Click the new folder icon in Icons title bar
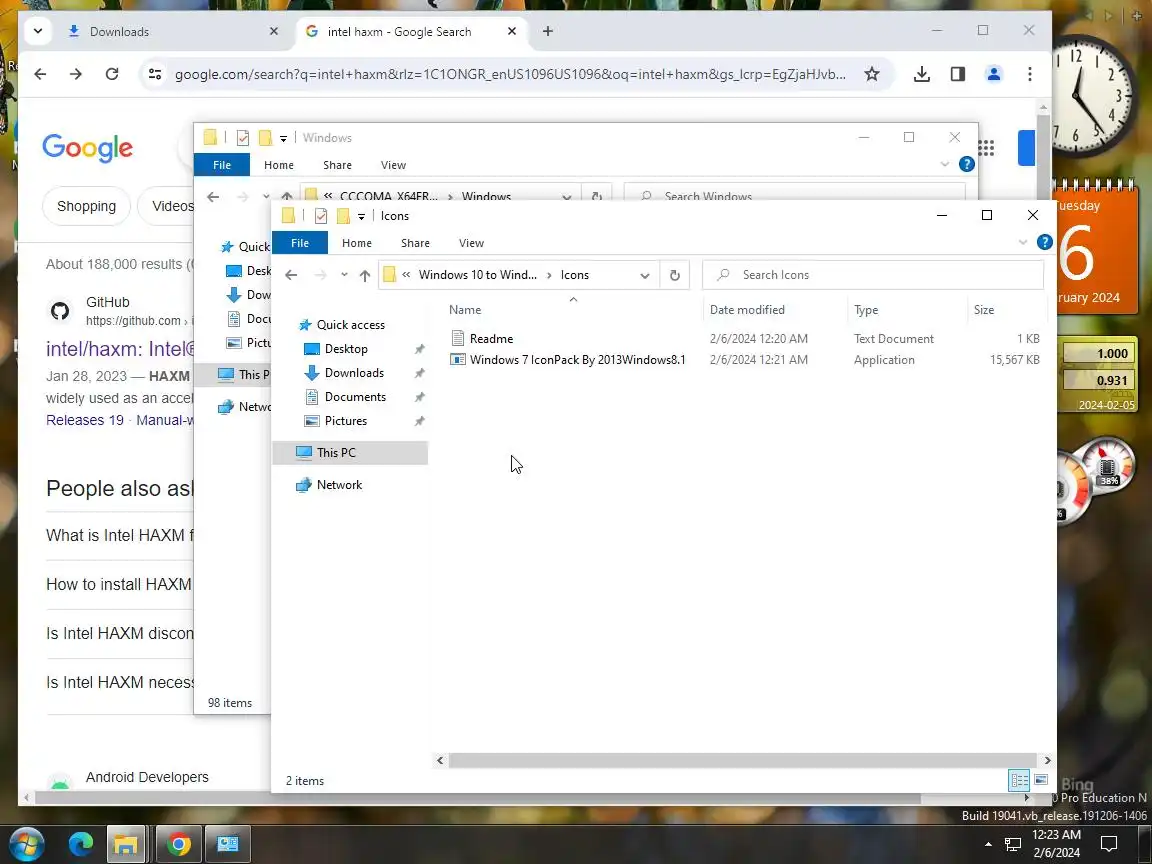Screen dimensions: 1152x864 point(343,216)
